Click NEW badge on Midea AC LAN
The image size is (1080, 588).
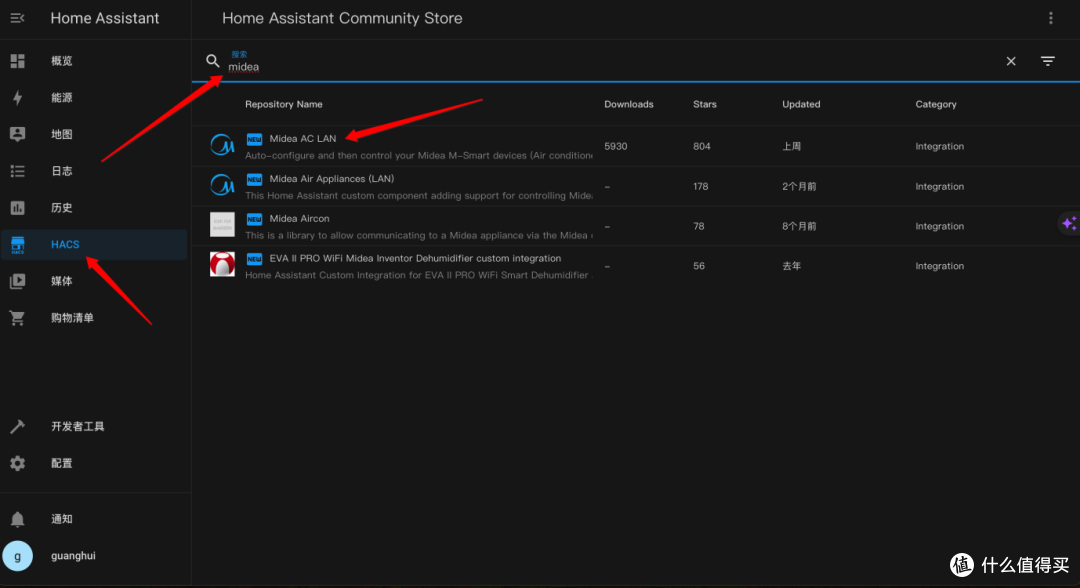click(x=254, y=139)
